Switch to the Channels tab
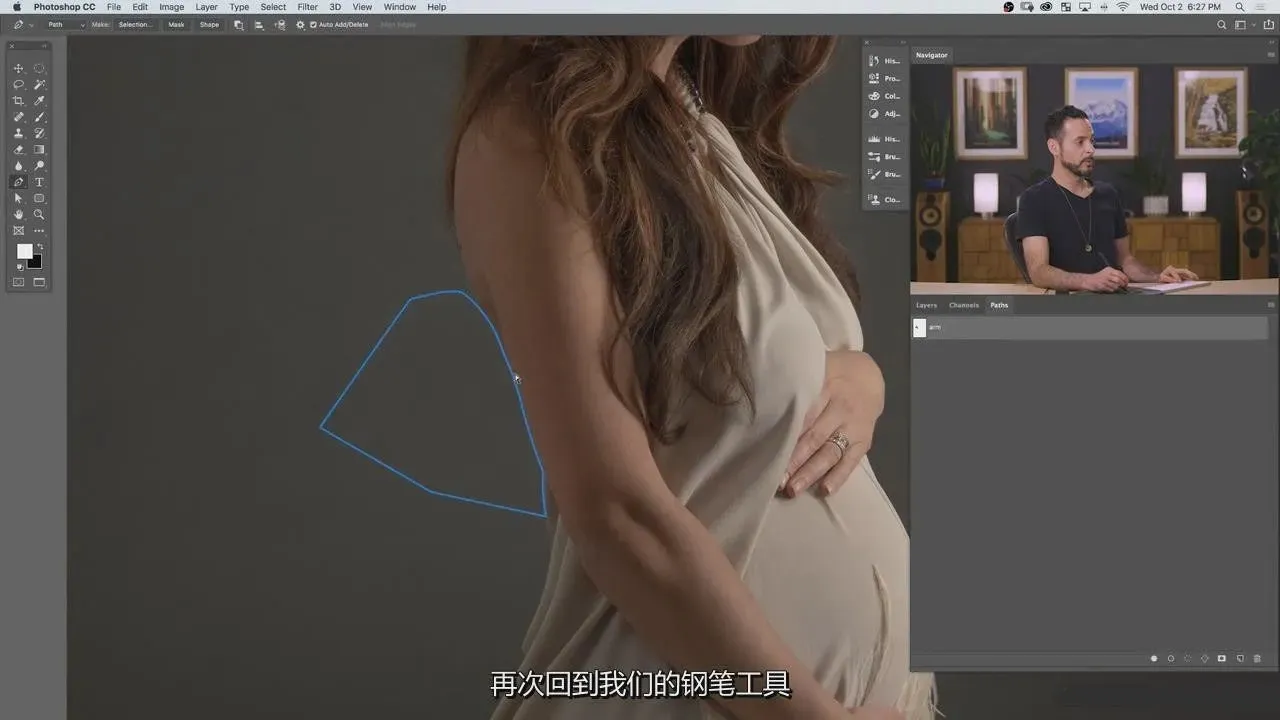The height and width of the screenshot is (720, 1280). tap(963, 305)
